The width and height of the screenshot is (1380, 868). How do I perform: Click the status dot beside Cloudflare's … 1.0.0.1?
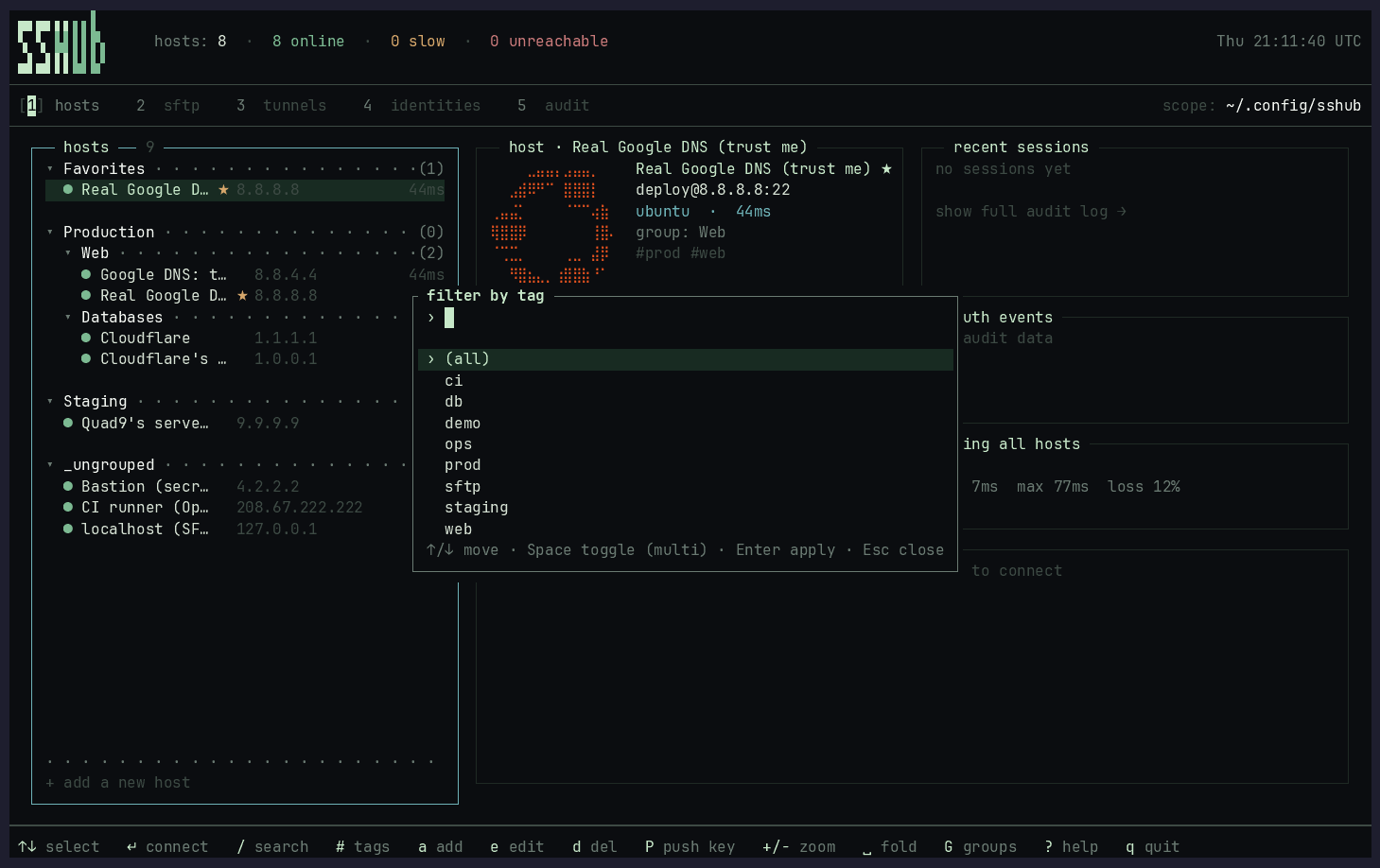tap(86, 358)
